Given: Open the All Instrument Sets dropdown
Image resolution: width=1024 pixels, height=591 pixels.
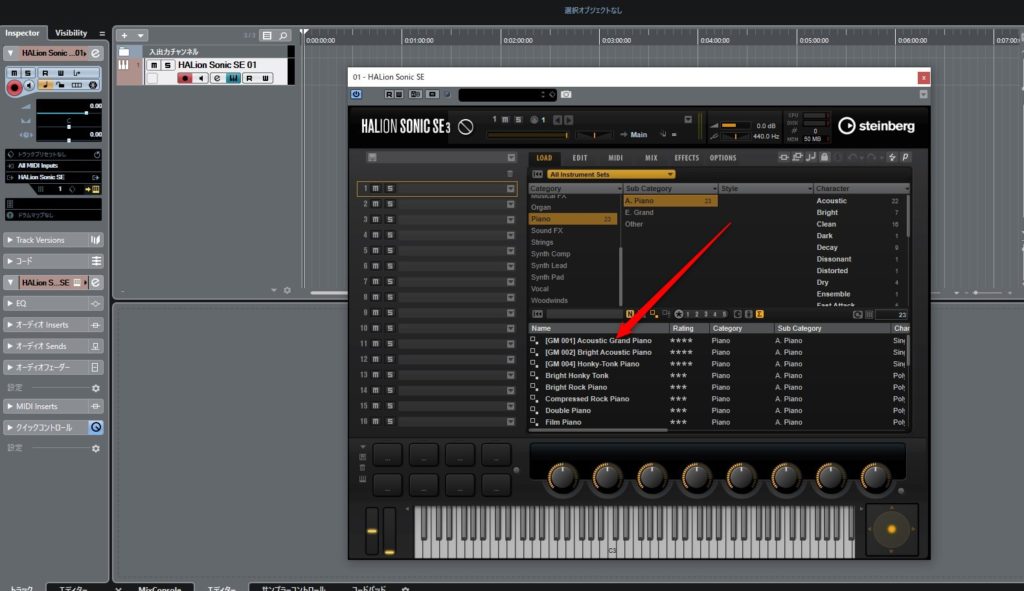Looking at the screenshot, I should point(611,174).
